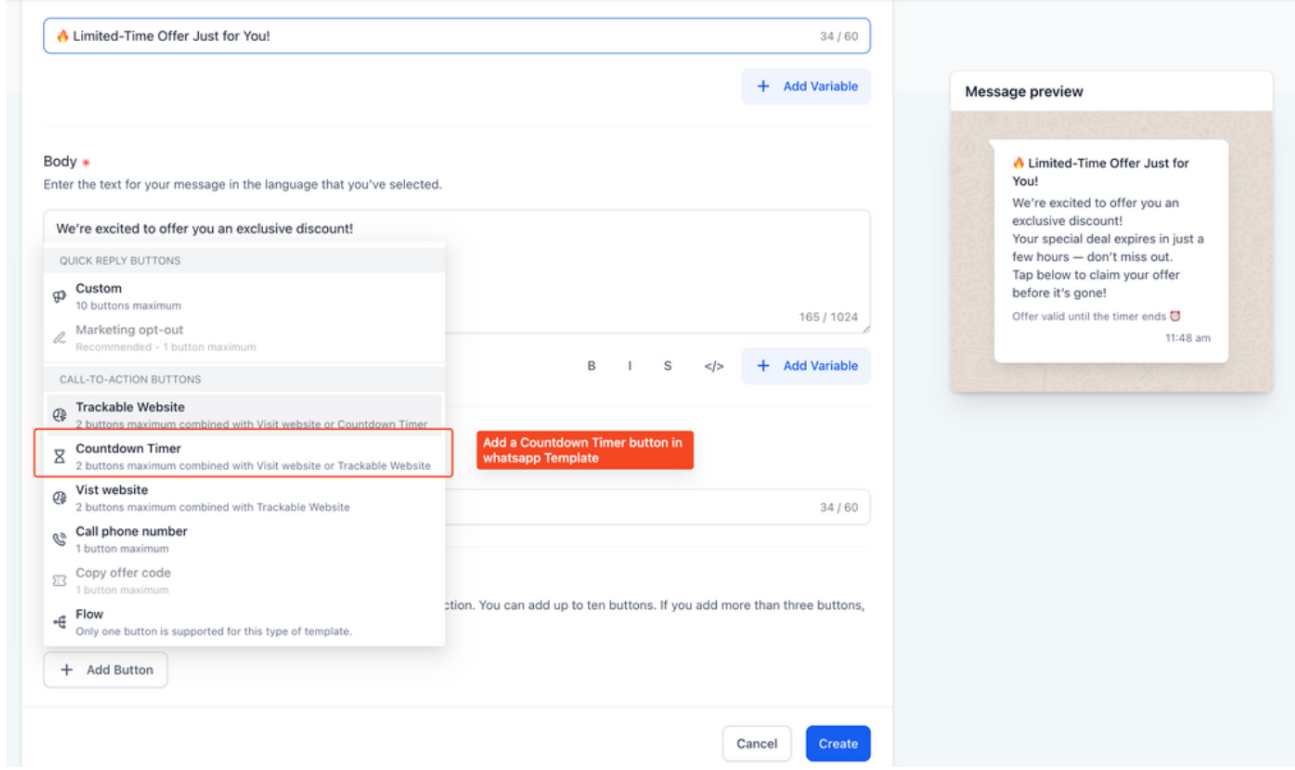1295x770 pixels.
Task: Click the Marketing opt-out pencil icon
Action: point(59,338)
